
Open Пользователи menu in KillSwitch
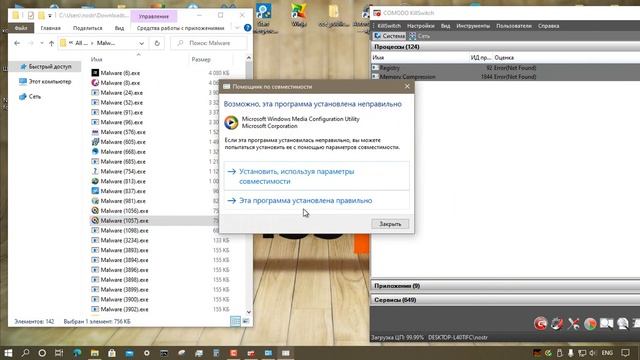(513, 26)
